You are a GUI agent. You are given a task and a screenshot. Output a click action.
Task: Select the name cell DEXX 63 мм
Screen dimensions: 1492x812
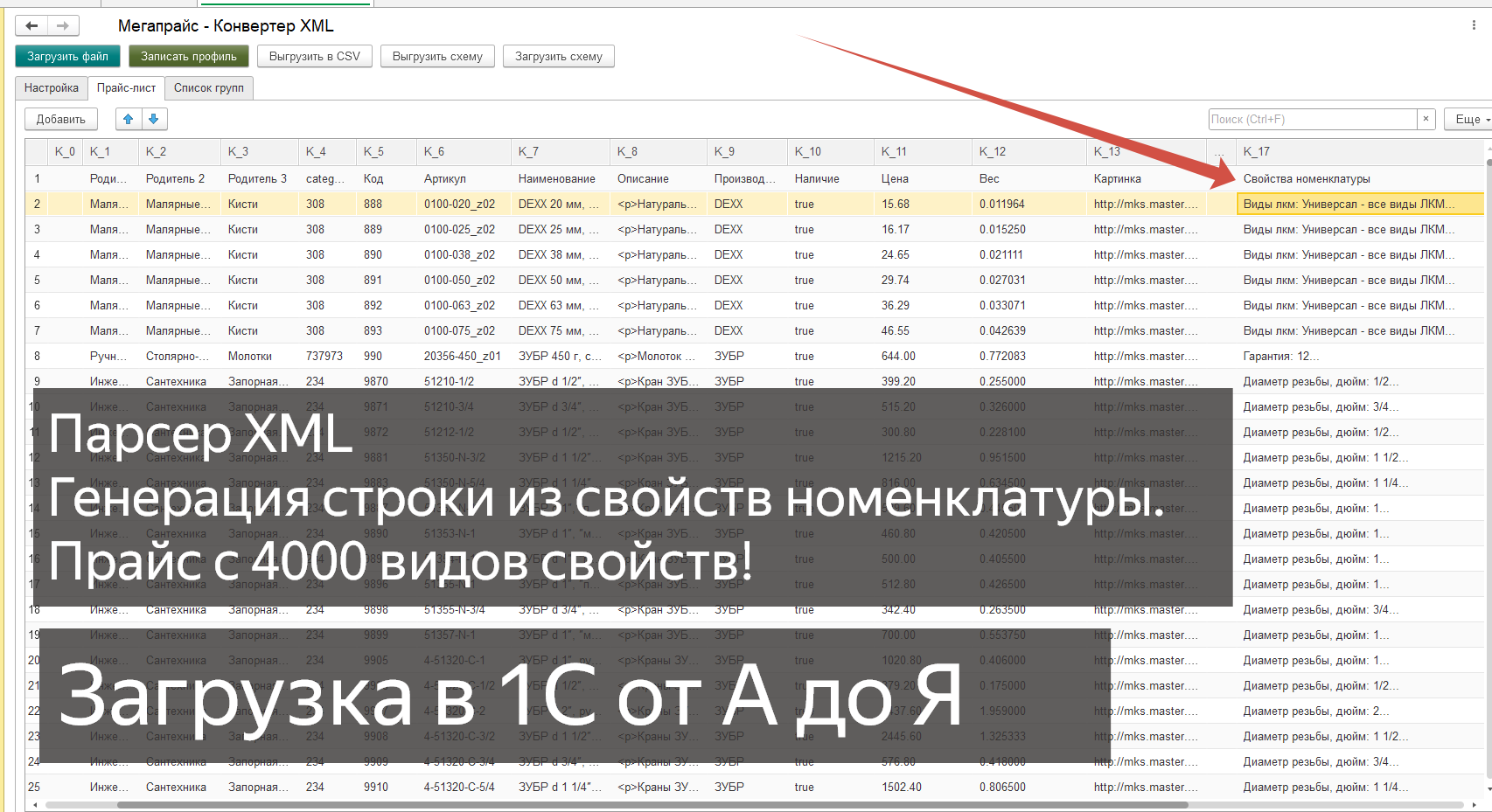(562, 305)
